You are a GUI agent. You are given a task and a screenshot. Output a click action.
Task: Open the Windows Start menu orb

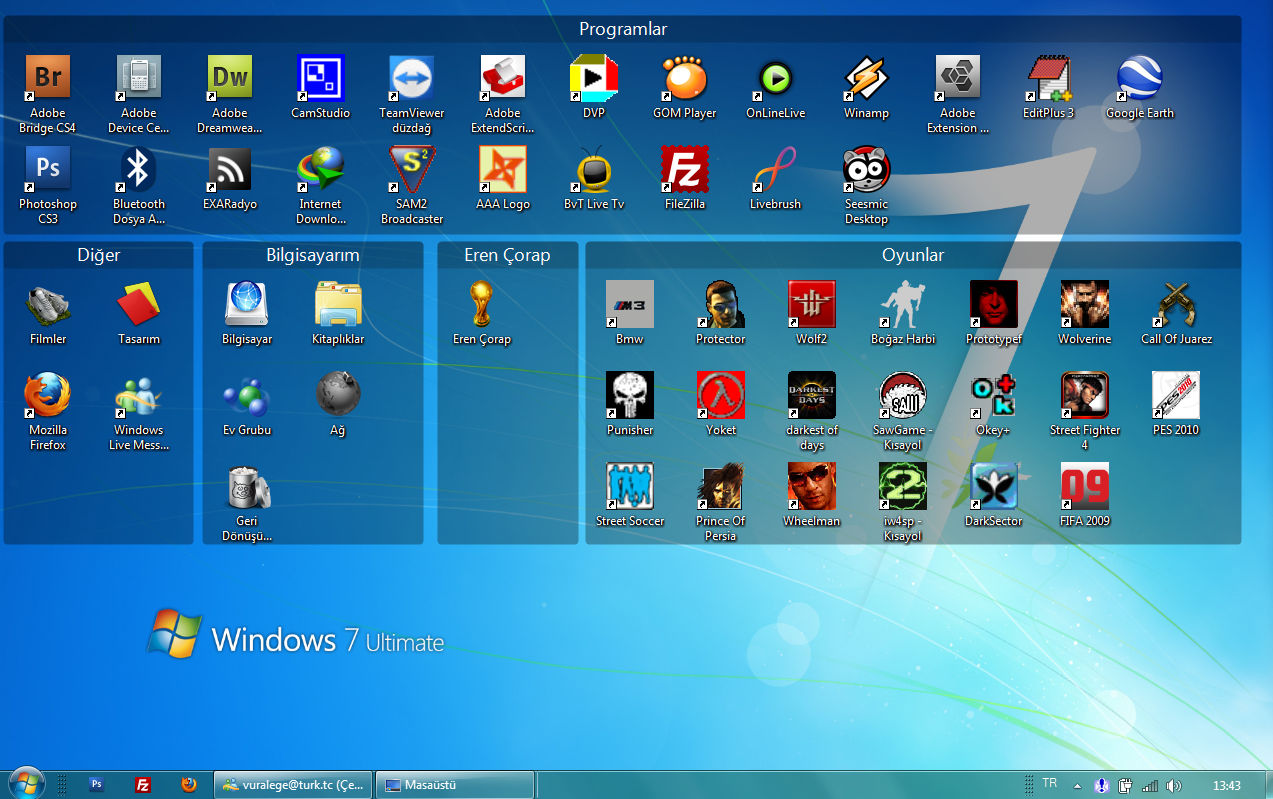(25, 784)
